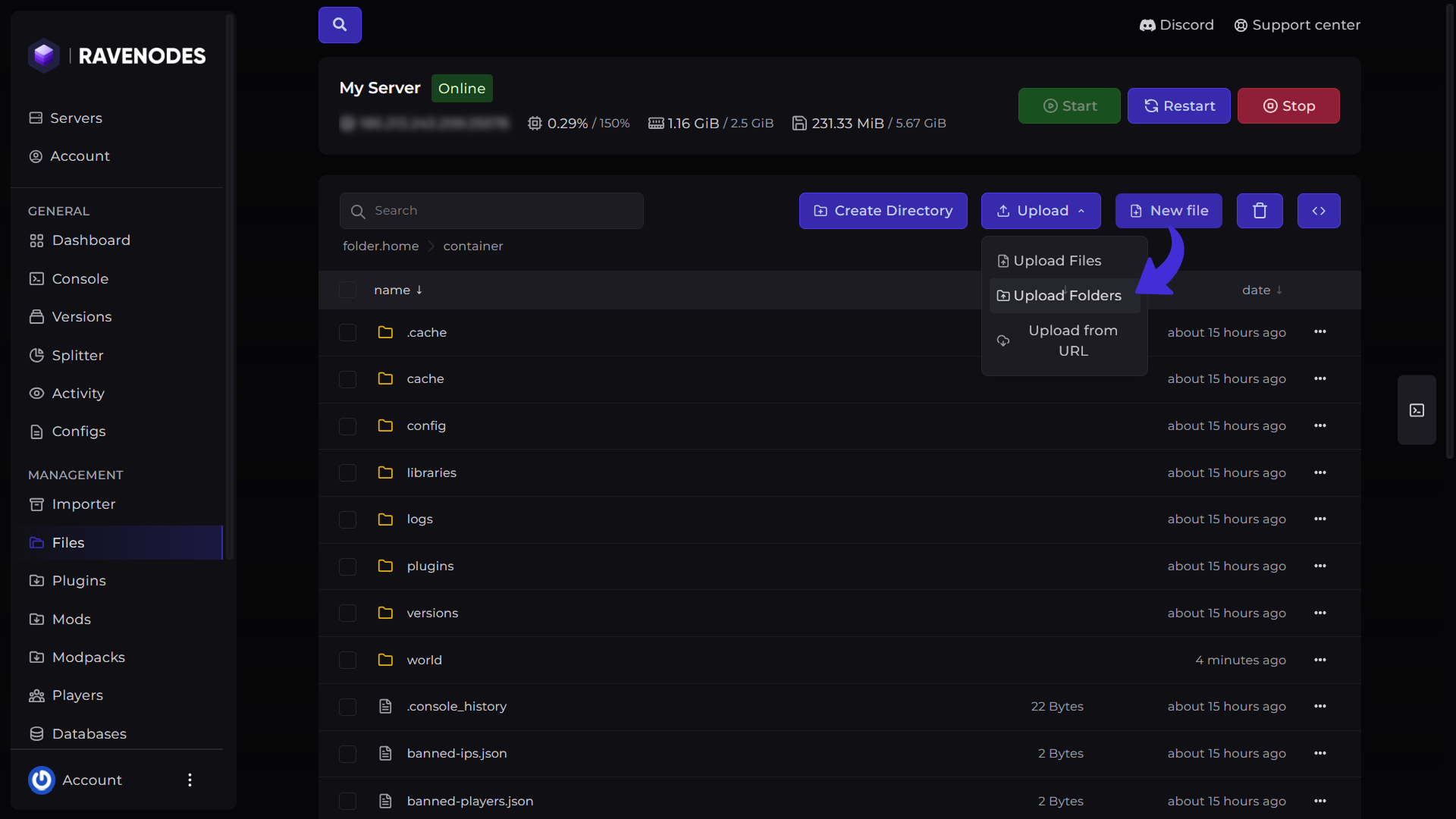Open the three-dot menu for libraries folder

(x=1320, y=472)
